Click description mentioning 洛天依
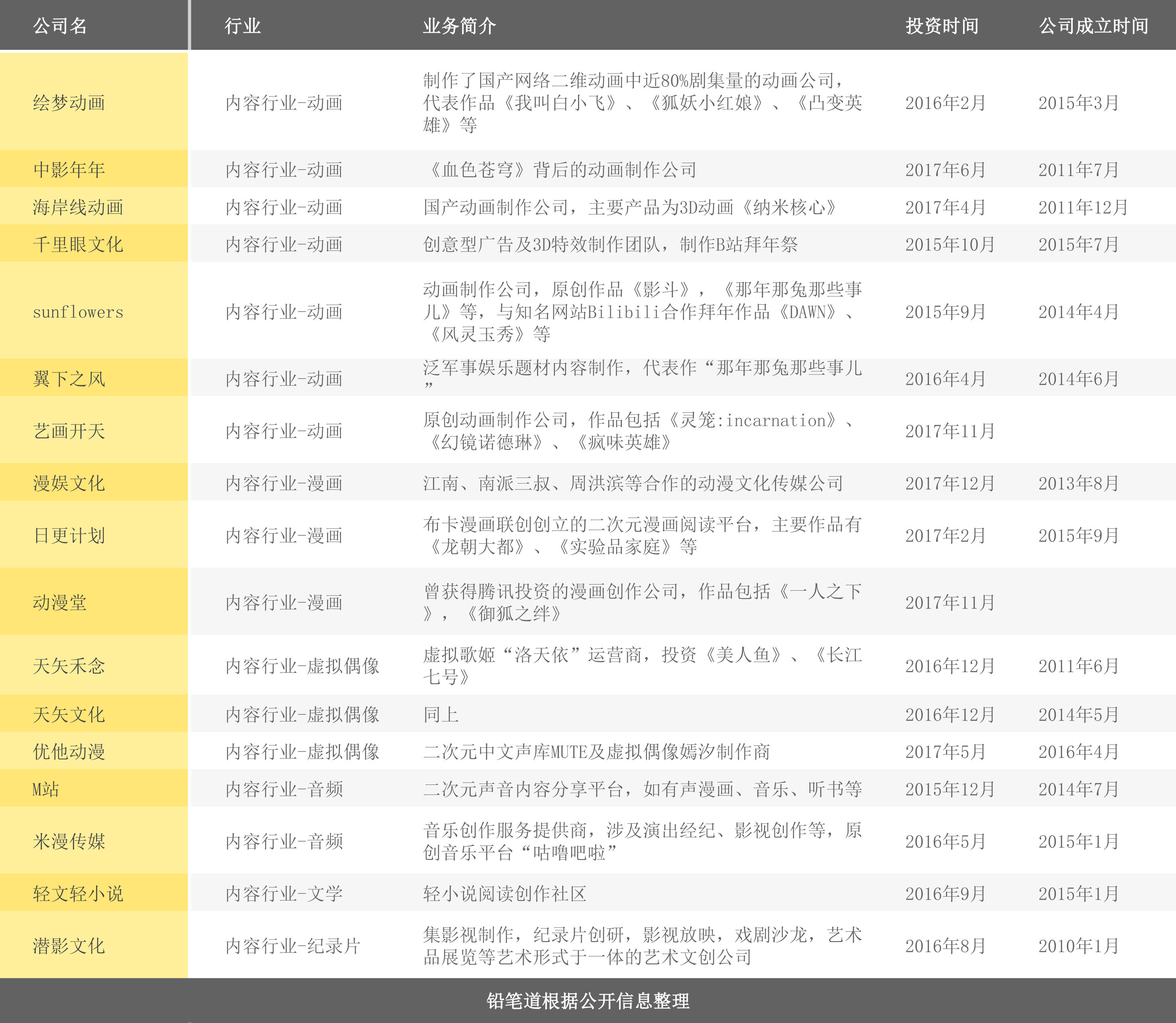The height and width of the screenshot is (1023, 1176). coord(643,666)
